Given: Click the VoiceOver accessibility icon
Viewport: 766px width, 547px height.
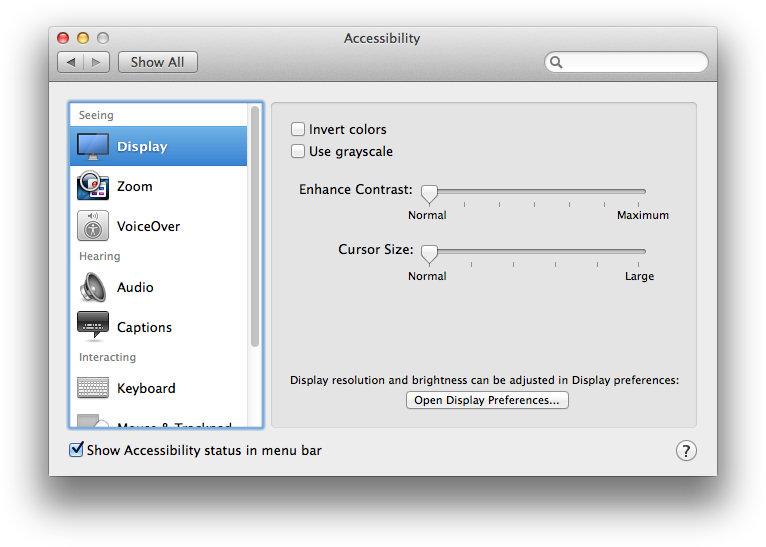Looking at the screenshot, I should click(93, 226).
